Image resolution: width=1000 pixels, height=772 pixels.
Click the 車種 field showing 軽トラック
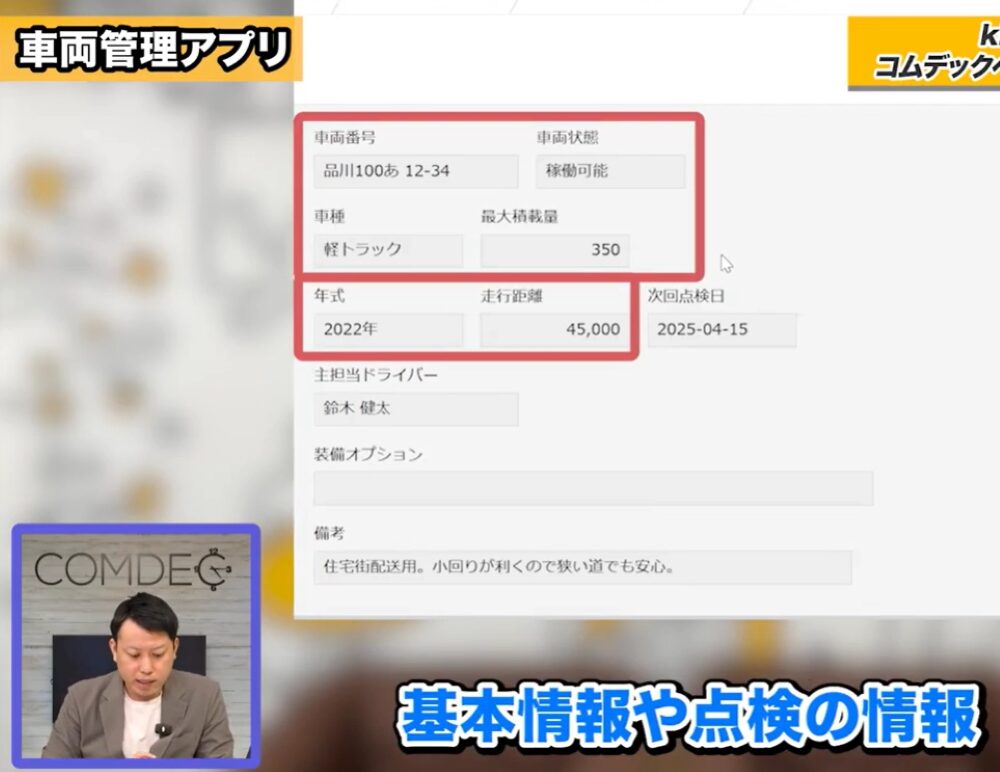pyautogui.click(x=388, y=250)
